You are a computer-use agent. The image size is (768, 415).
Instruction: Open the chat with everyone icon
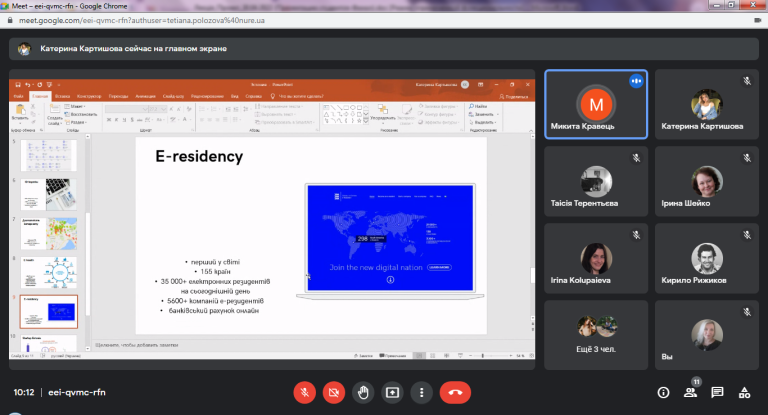(x=717, y=392)
